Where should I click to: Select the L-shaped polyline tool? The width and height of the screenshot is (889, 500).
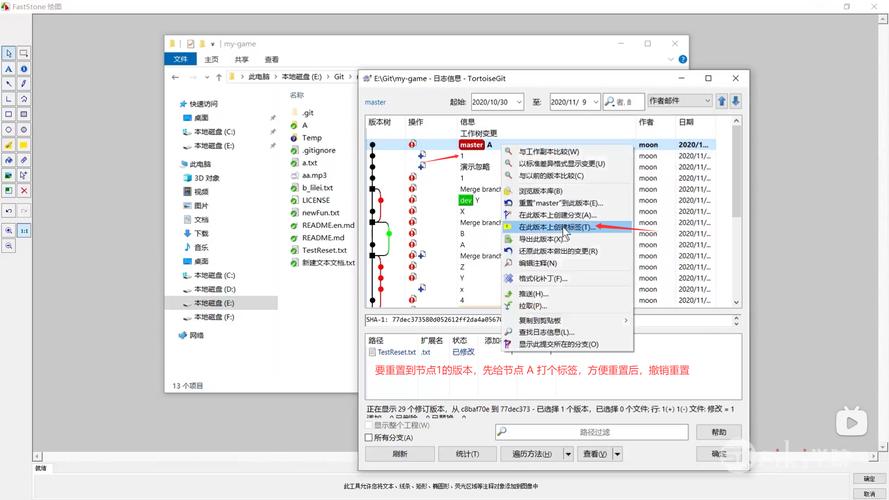(x=9, y=99)
